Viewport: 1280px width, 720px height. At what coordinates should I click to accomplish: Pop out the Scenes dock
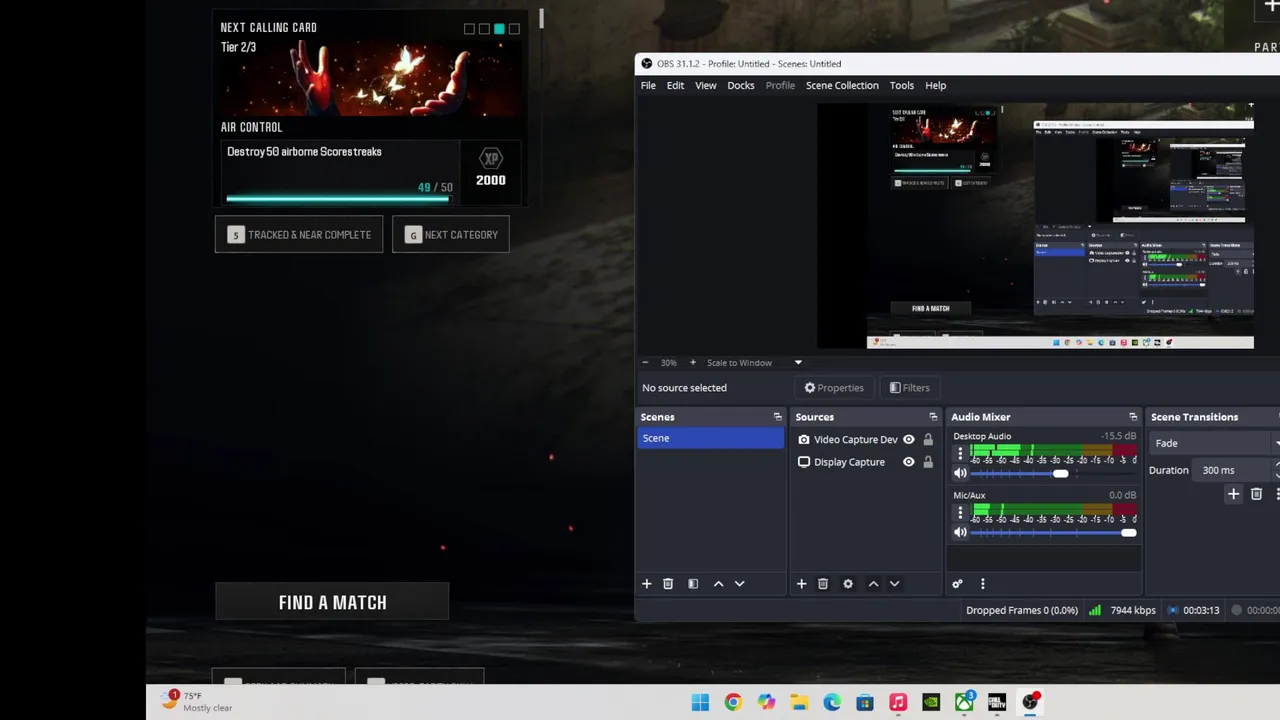[x=777, y=417]
